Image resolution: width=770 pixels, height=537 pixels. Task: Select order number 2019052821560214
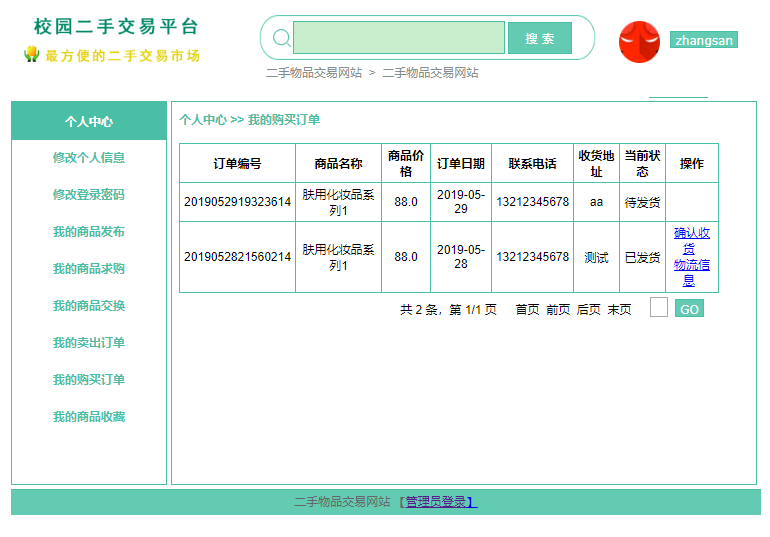238,257
